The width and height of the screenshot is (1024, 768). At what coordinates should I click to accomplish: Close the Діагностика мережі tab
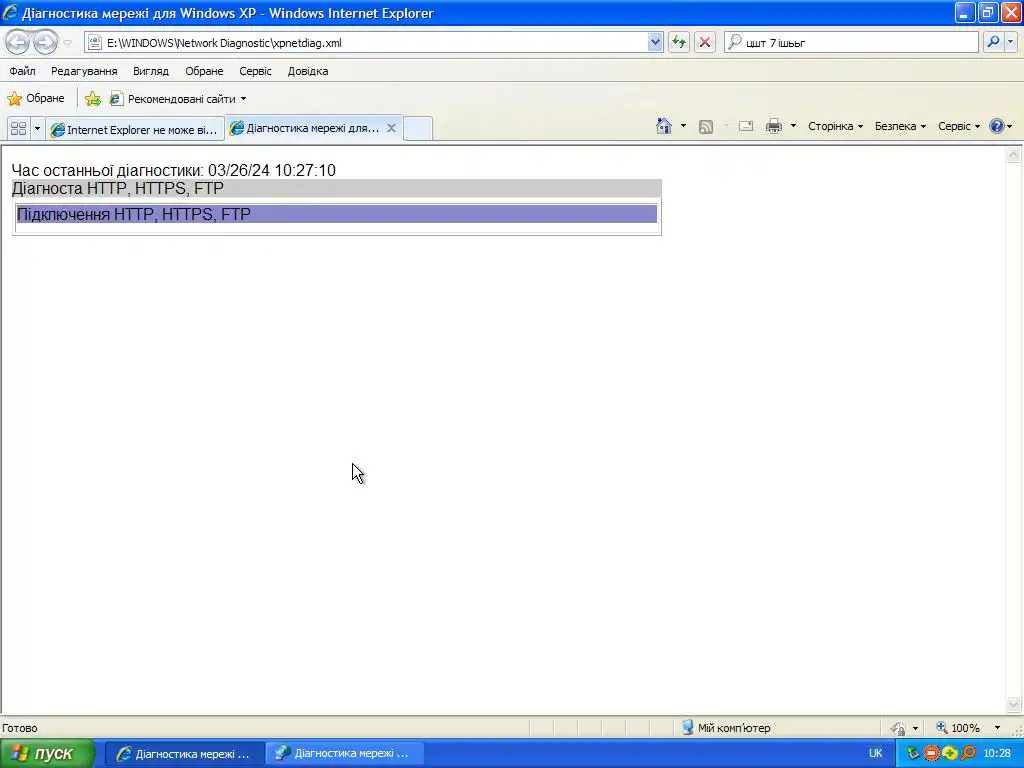391,128
